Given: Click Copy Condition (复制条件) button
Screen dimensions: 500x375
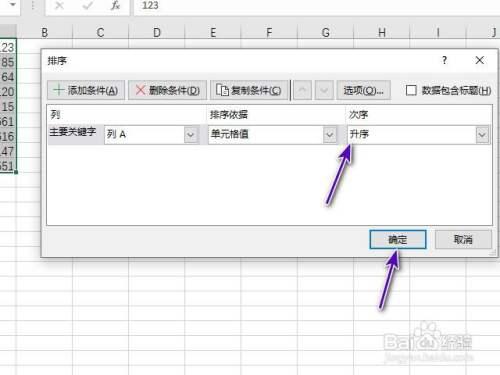Looking at the screenshot, I should [249, 90].
